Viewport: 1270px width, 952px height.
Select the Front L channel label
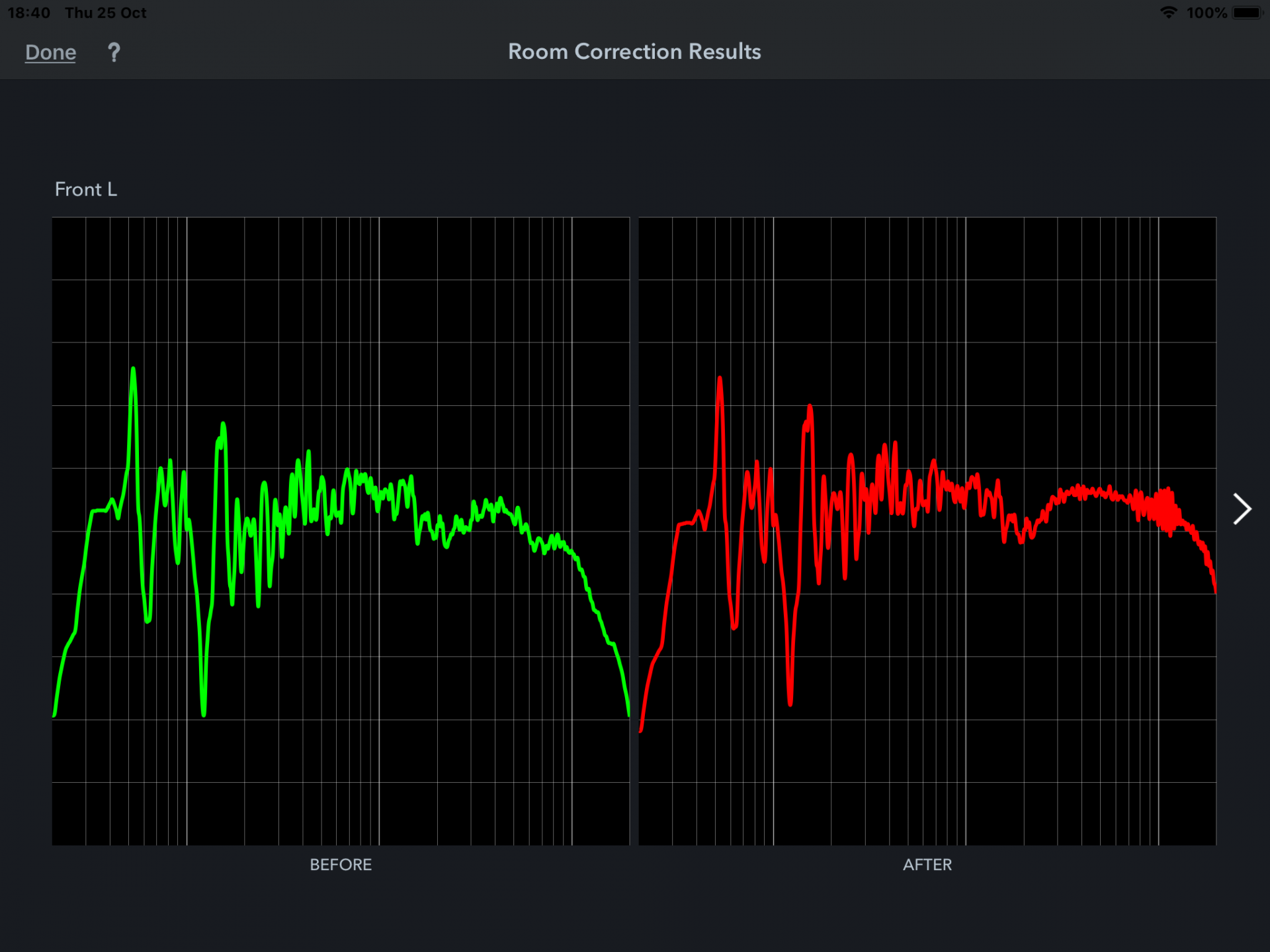tap(86, 190)
